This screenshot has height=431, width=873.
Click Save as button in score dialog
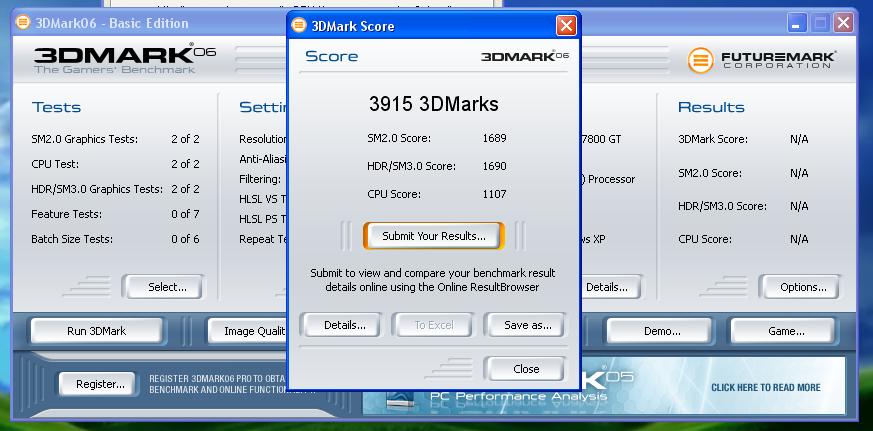coord(525,325)
